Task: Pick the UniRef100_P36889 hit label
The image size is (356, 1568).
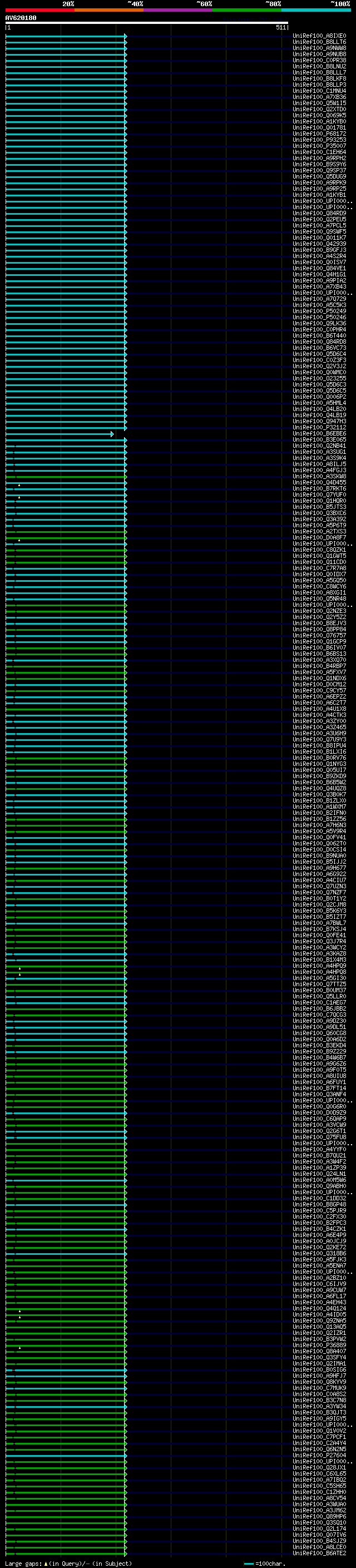Action: click(319, 1346)
